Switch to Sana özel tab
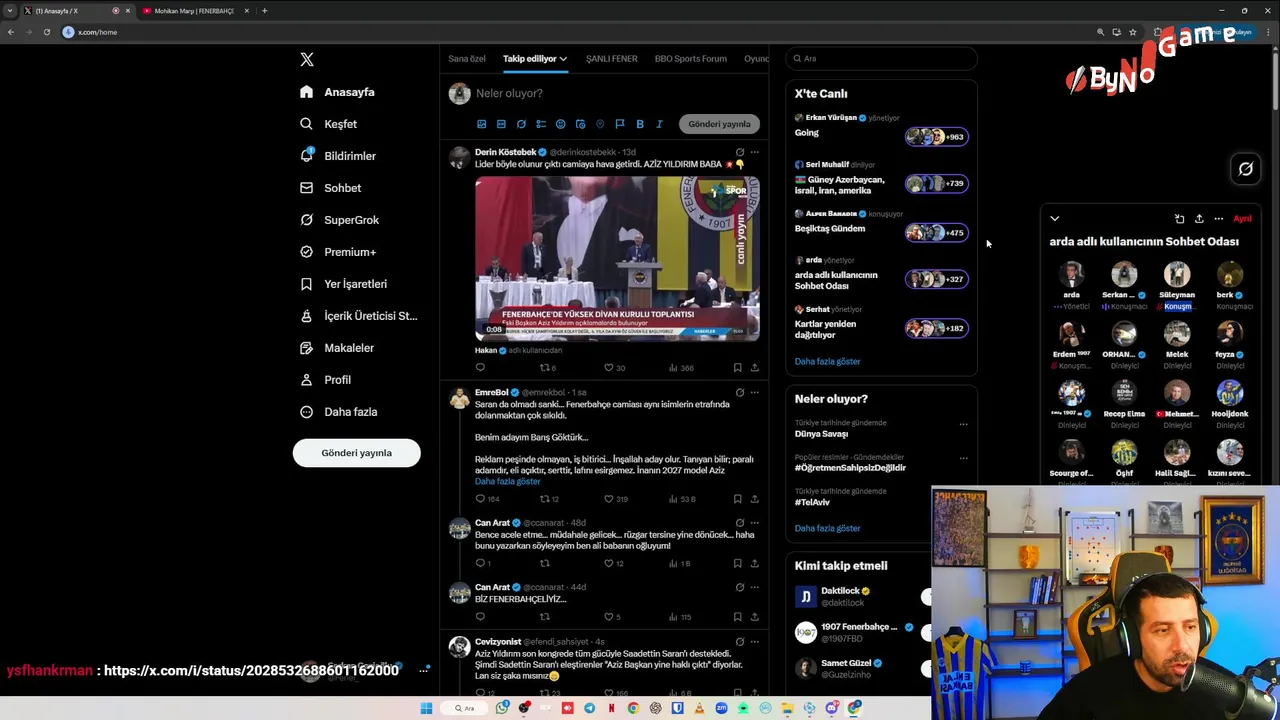The height and width of the screenshot is (720, 1280). [466, 59]
